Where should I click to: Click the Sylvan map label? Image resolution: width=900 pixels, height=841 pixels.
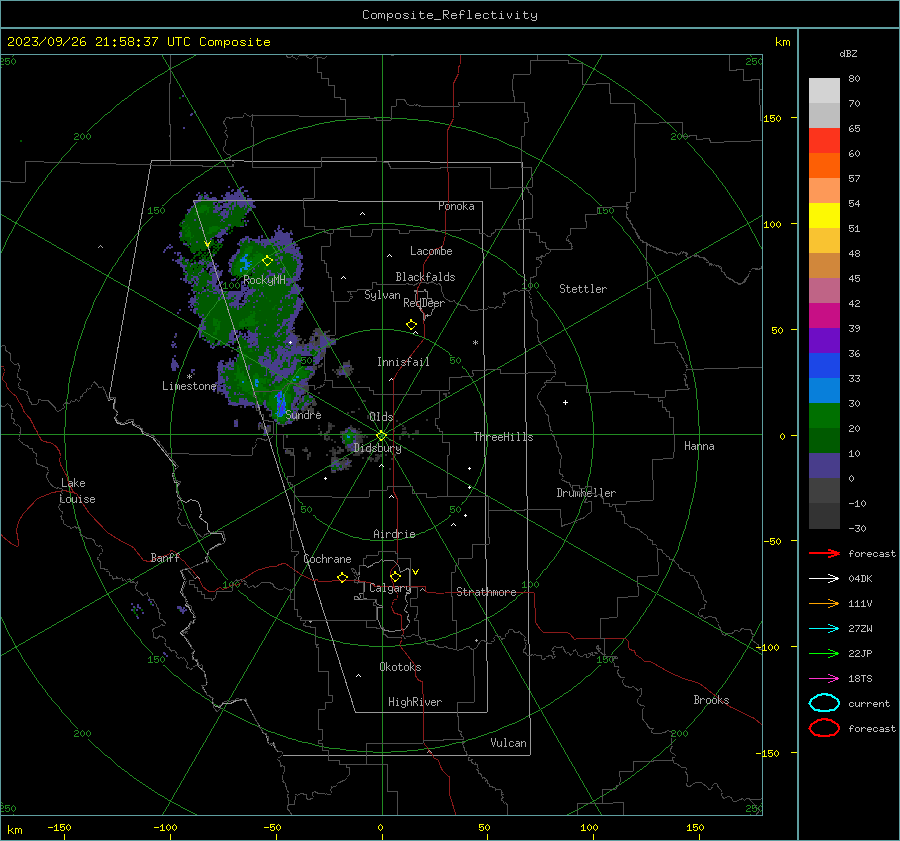[382, 295]
